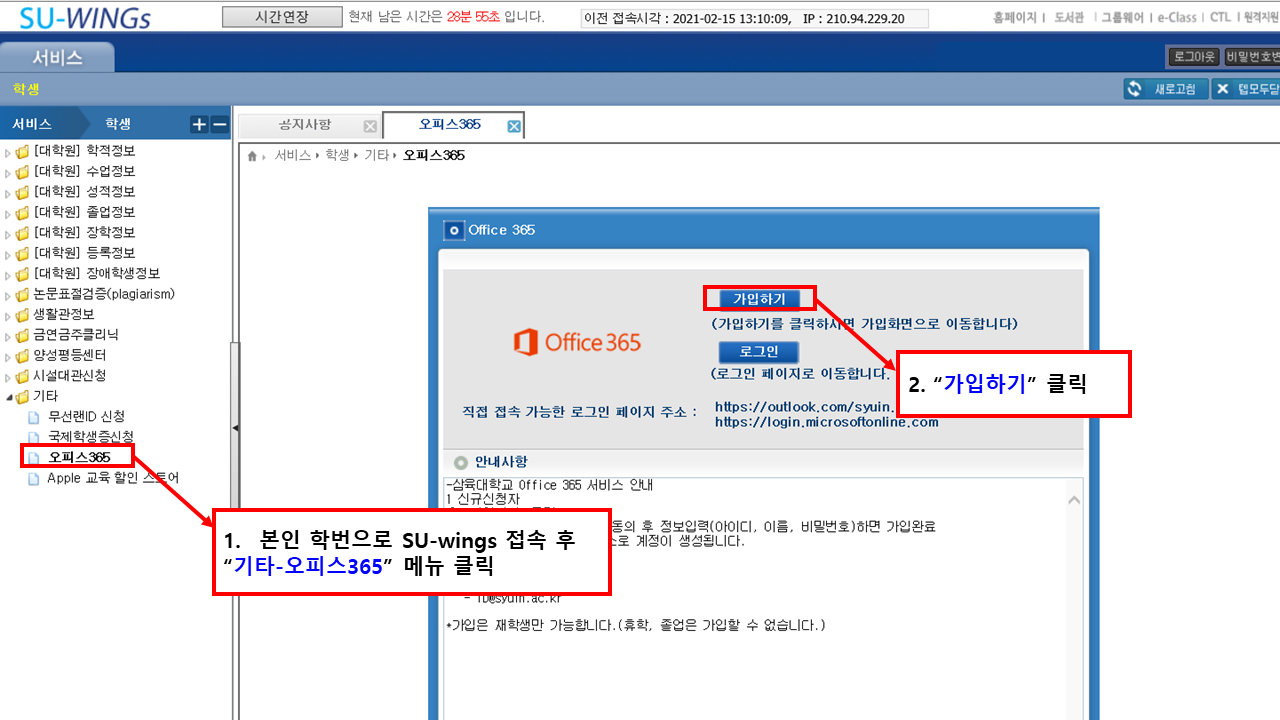This screenshot has width=1280, height=720.
Task: Open the 홈페이지 link
Action: (x=1015, y=18)
